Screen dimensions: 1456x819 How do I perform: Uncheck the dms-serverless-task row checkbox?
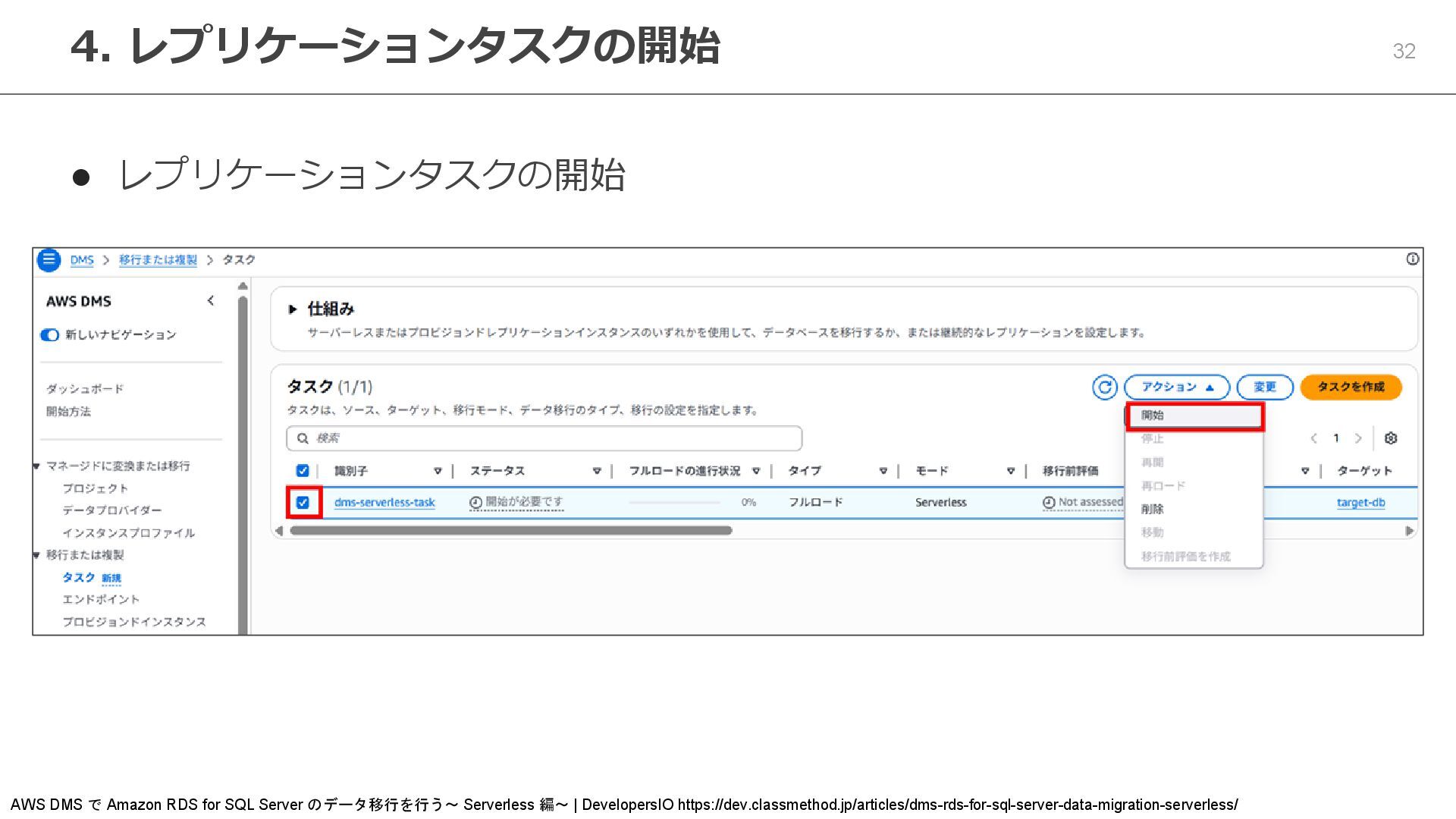pos(303,502)
